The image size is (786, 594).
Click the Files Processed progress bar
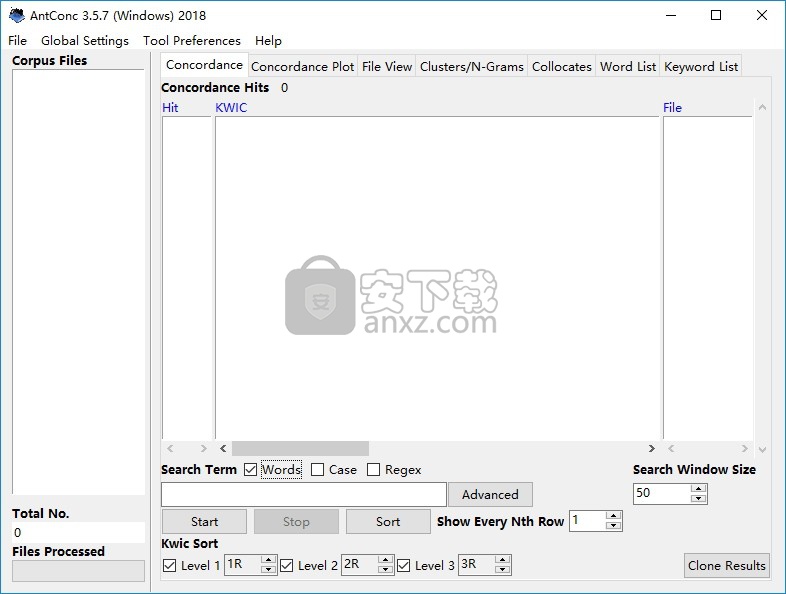click(x=78, y=571)
